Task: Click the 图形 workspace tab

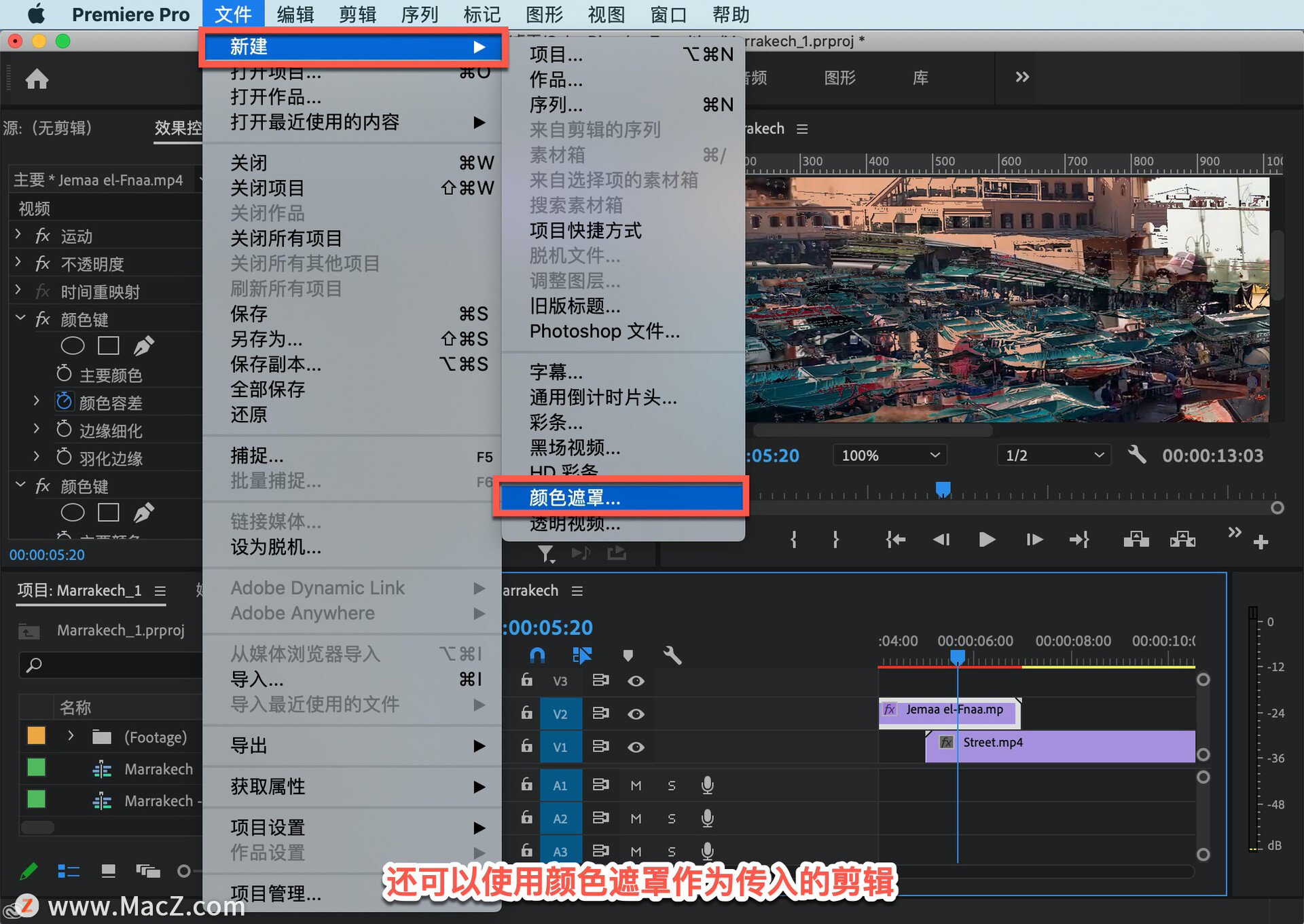Action: tap(839, 78)
